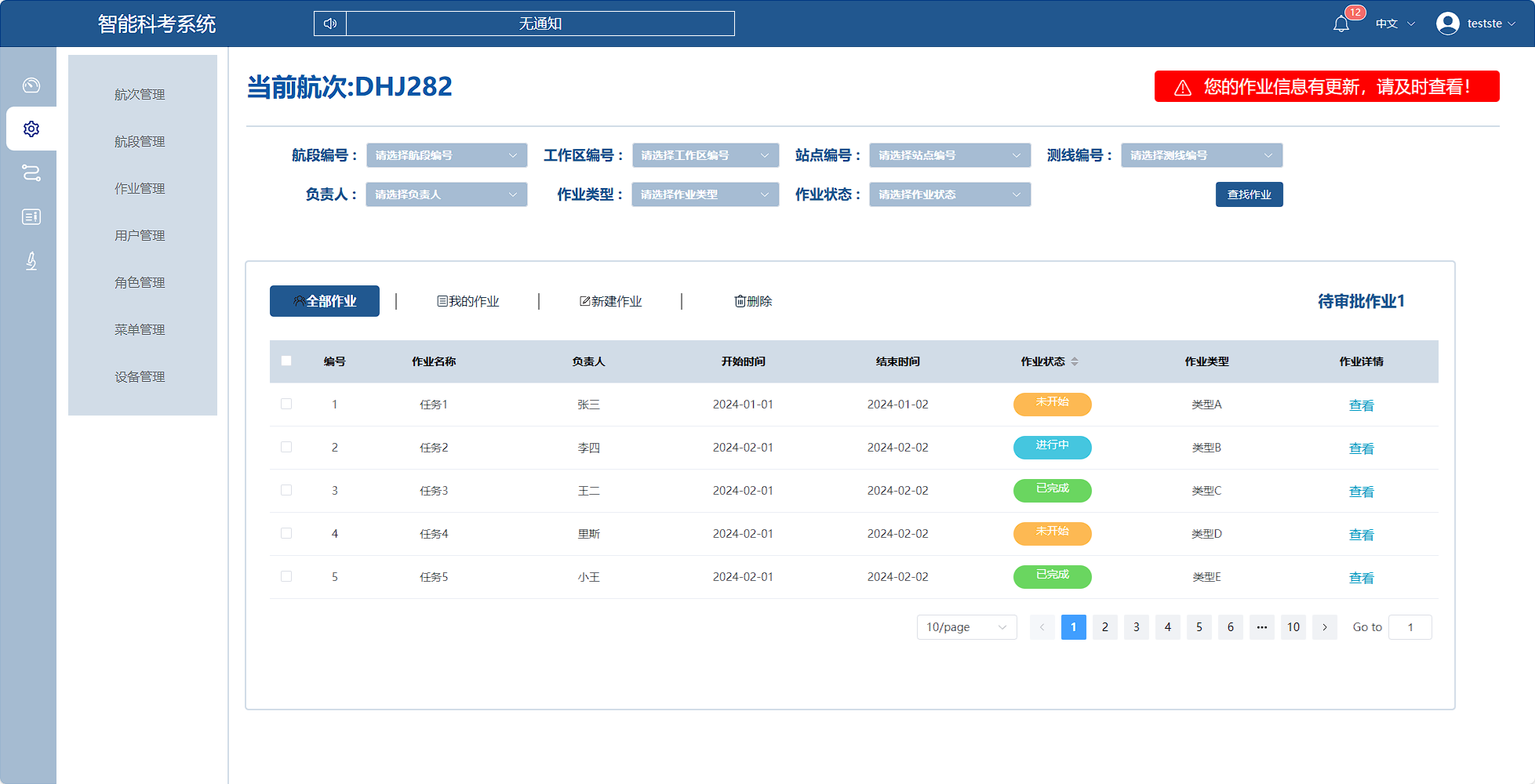Toggle the select-all checkbox in table header
The height and width of the screenshot is (784, 1535).
(286, 361)
